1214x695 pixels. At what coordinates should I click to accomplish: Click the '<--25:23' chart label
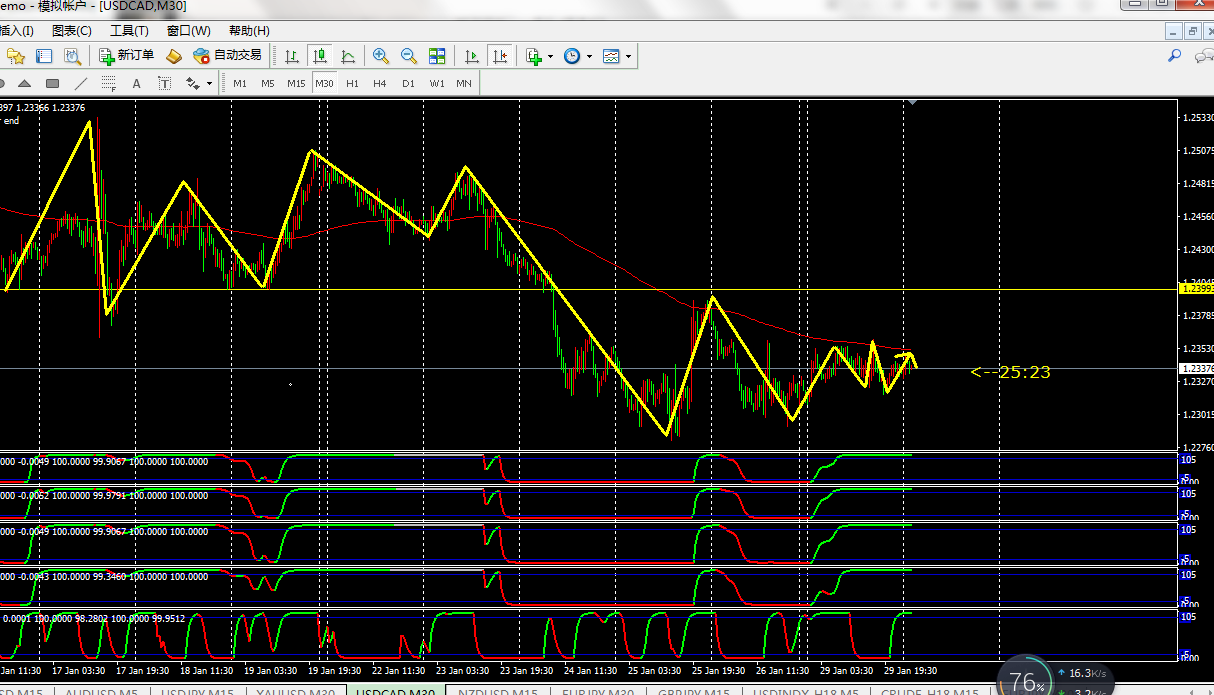click(1010, 372)
